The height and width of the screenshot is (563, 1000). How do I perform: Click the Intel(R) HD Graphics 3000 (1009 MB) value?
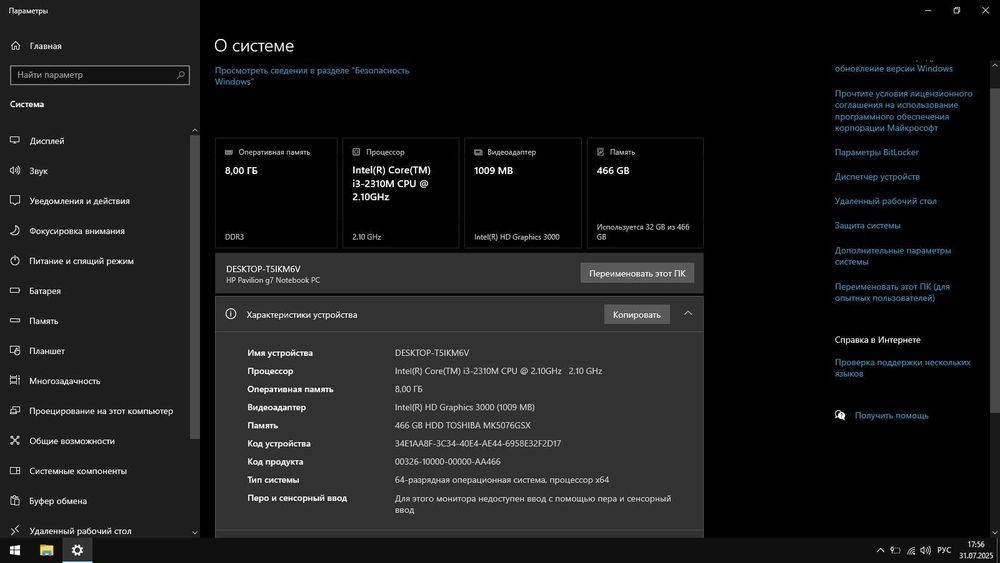click(x=464, y=407)
